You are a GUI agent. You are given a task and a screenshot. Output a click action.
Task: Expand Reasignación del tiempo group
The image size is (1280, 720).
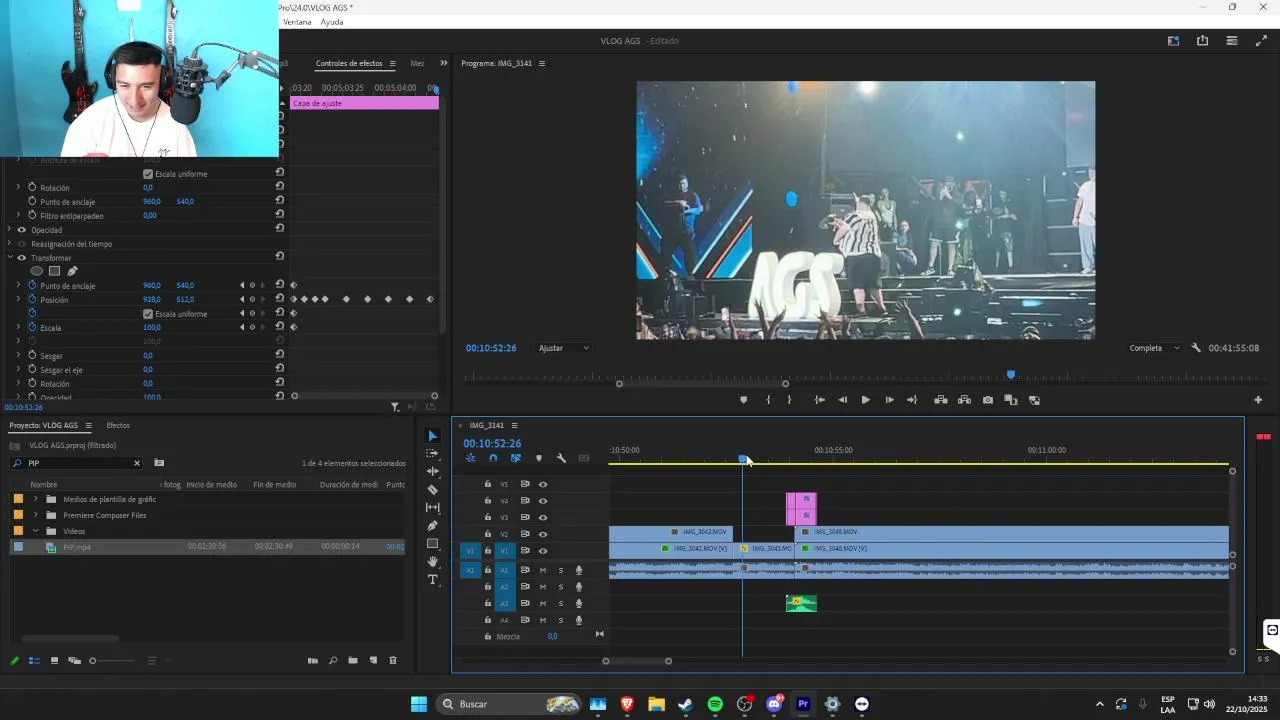click(10, 244)
